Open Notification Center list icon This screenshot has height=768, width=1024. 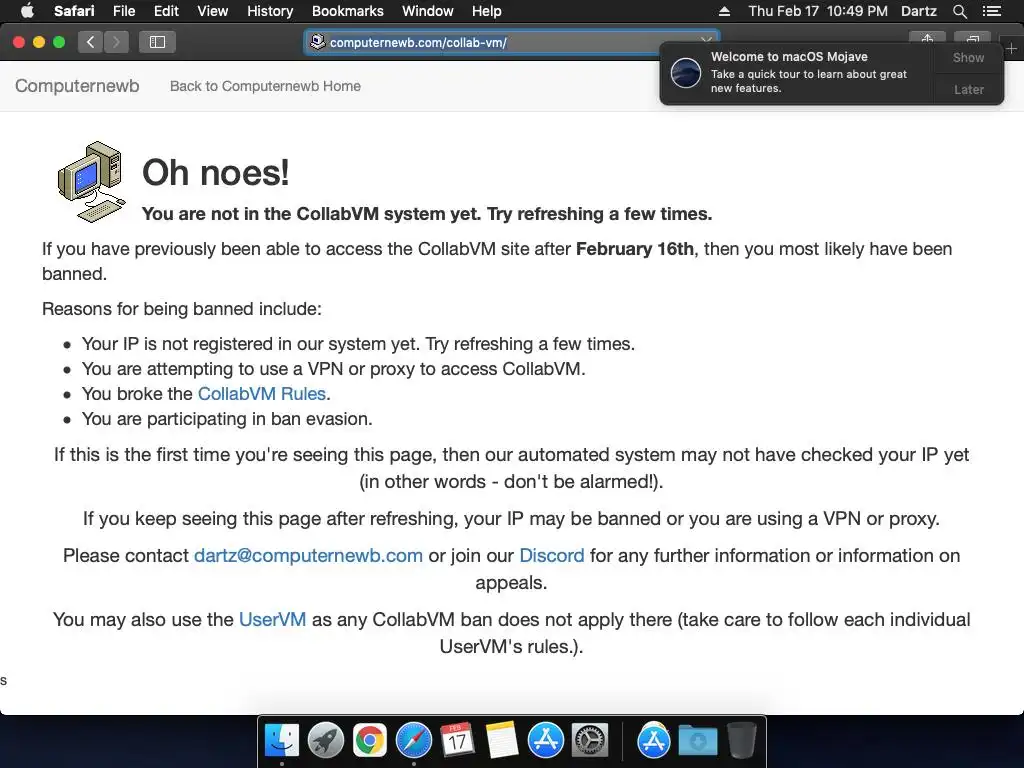(991, 11)
